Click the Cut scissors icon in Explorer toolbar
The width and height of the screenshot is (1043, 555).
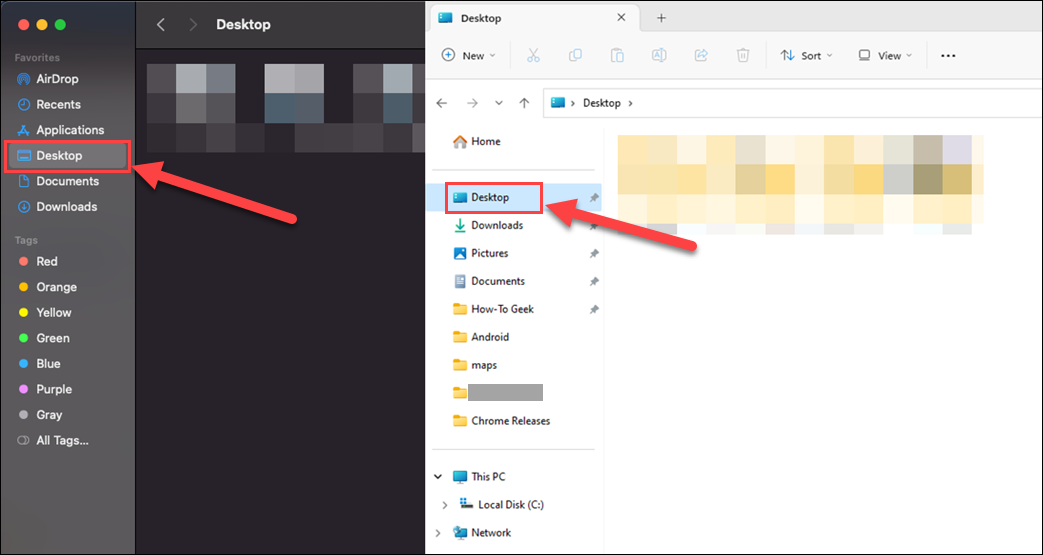[533, 56]
